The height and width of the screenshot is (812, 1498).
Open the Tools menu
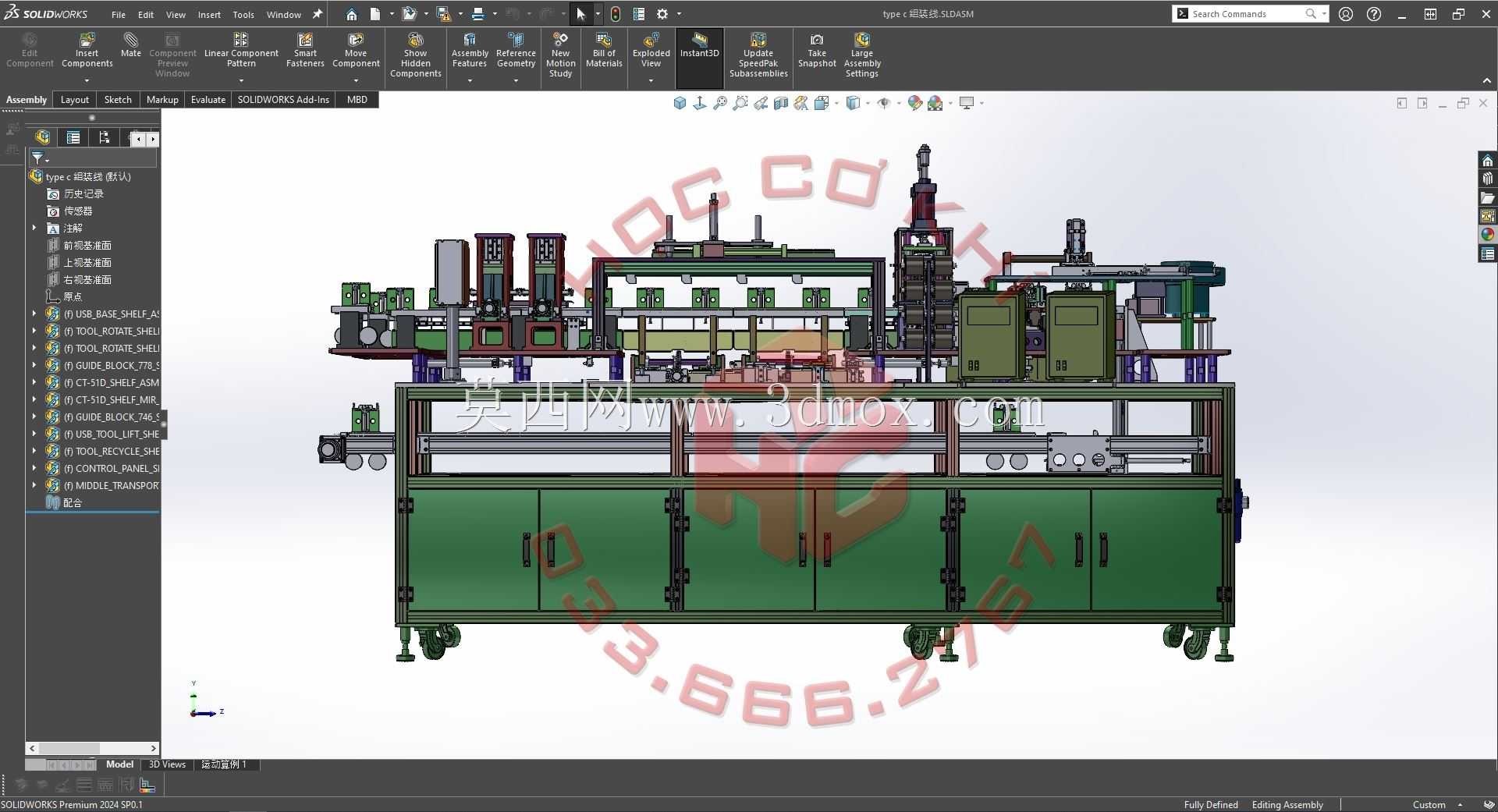[x=243, y=14]
